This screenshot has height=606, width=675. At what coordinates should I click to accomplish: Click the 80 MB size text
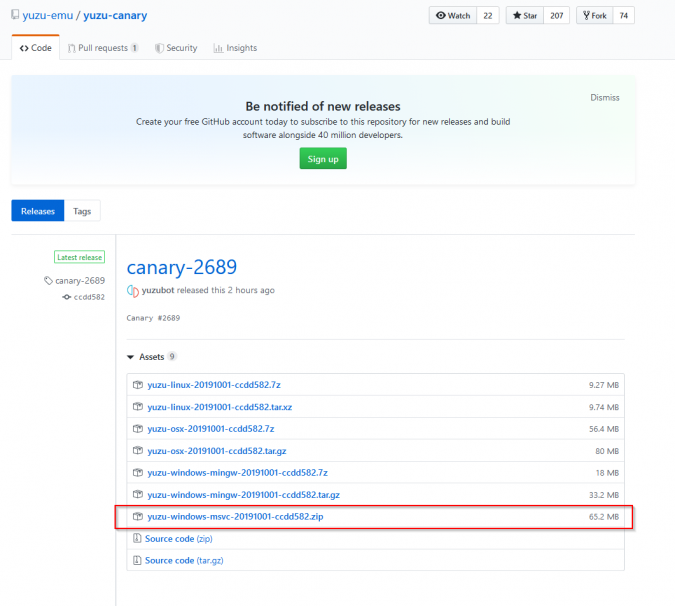click(607, 451)
